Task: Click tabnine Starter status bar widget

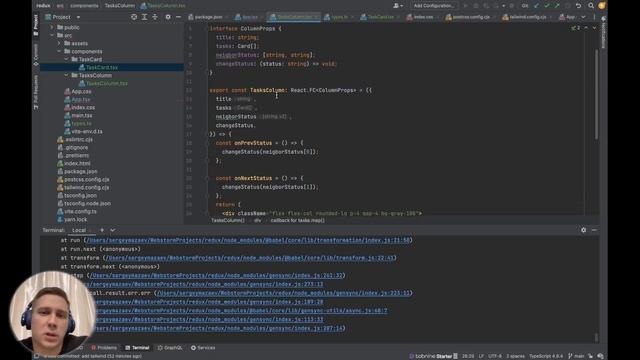Action: click(x=433, y=356)
